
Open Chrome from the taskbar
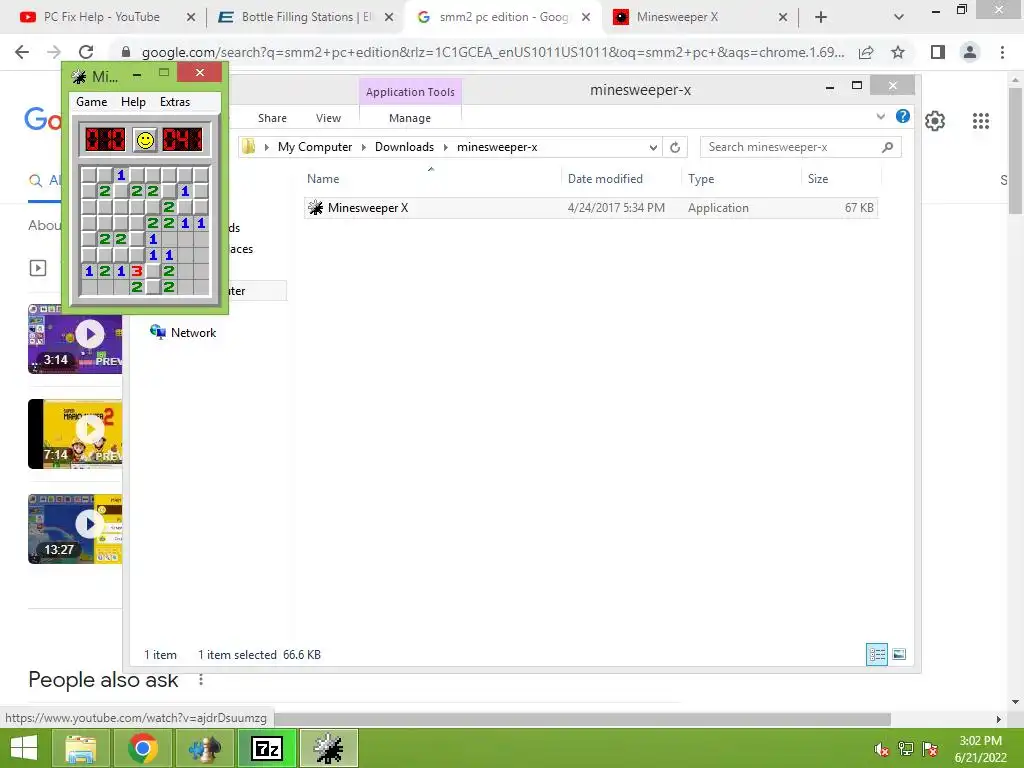pyautogui.click(x=142, y=748)
